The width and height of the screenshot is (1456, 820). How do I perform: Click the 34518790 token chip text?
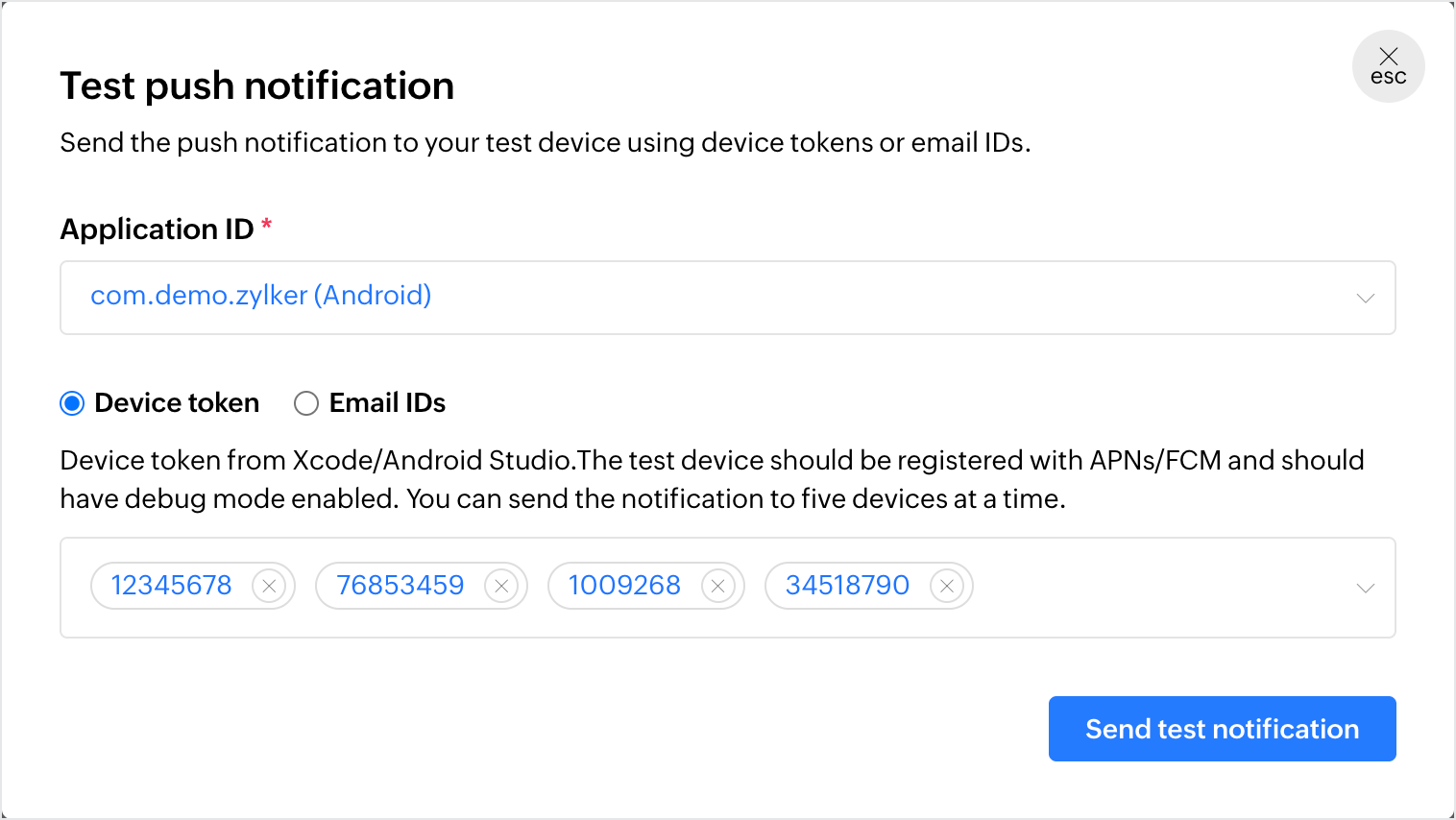click(847, 586)
